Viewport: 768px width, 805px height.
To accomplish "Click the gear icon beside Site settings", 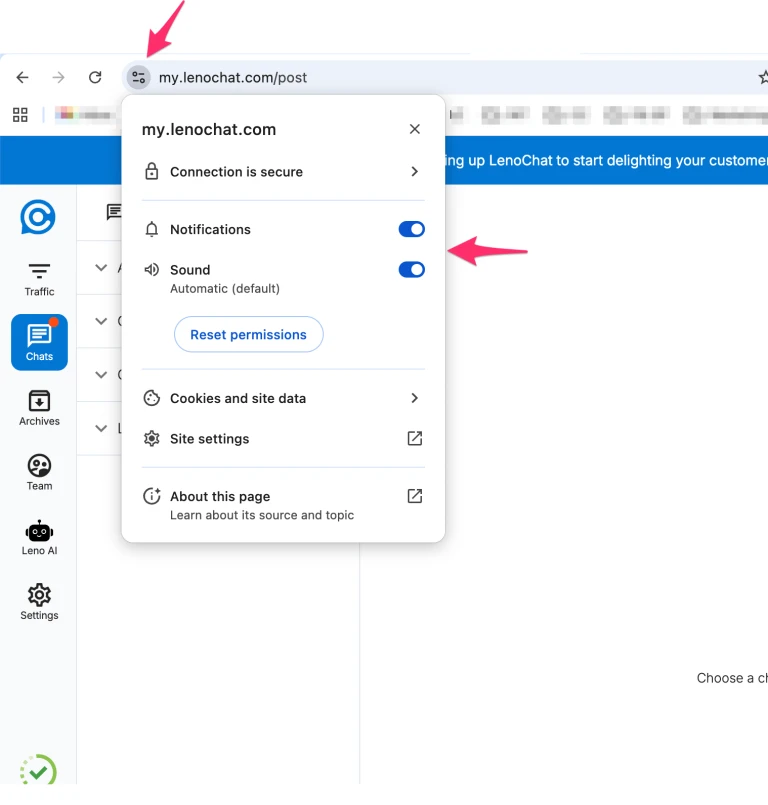I will point(151,439).
